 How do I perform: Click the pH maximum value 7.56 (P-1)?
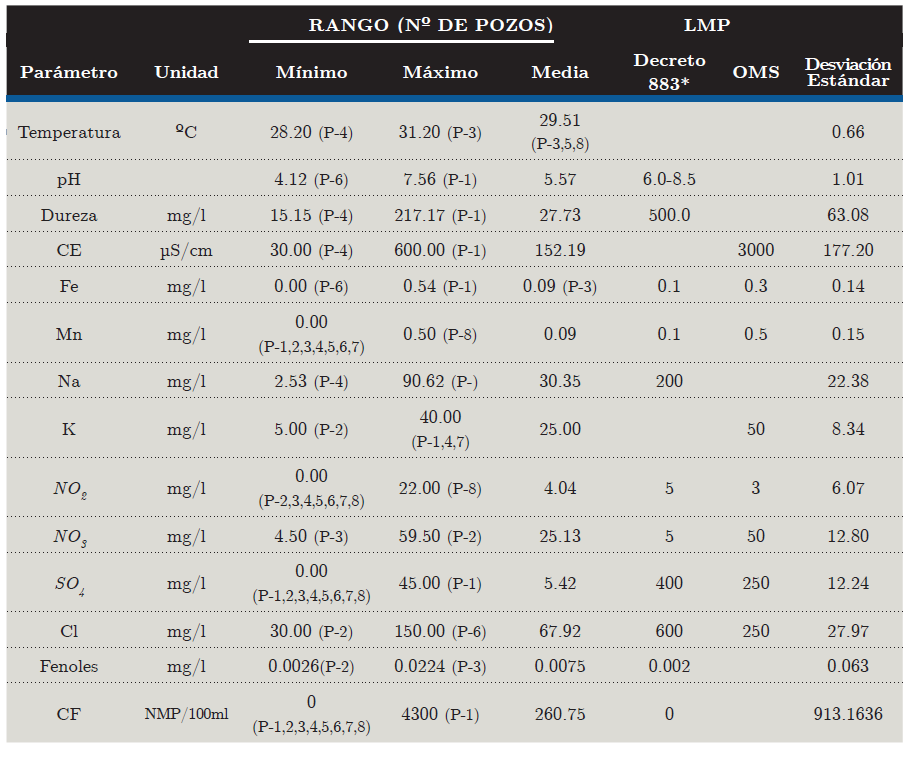(x=440, y=179)
